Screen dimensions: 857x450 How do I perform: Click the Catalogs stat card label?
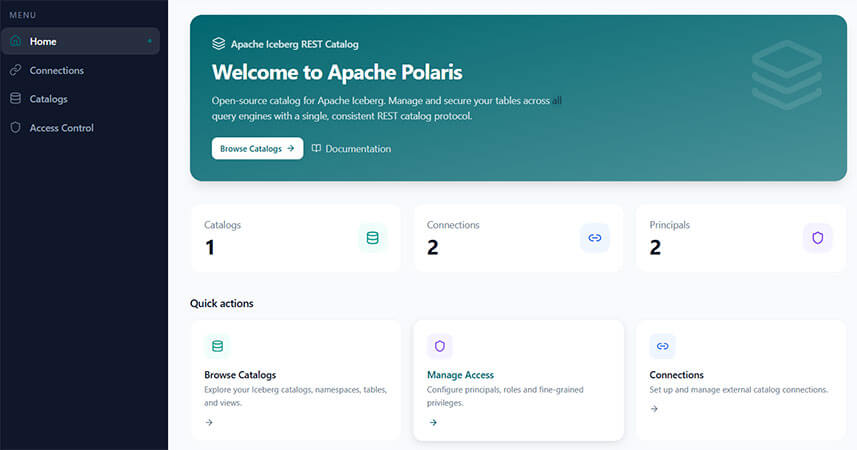tap(222, 225)
